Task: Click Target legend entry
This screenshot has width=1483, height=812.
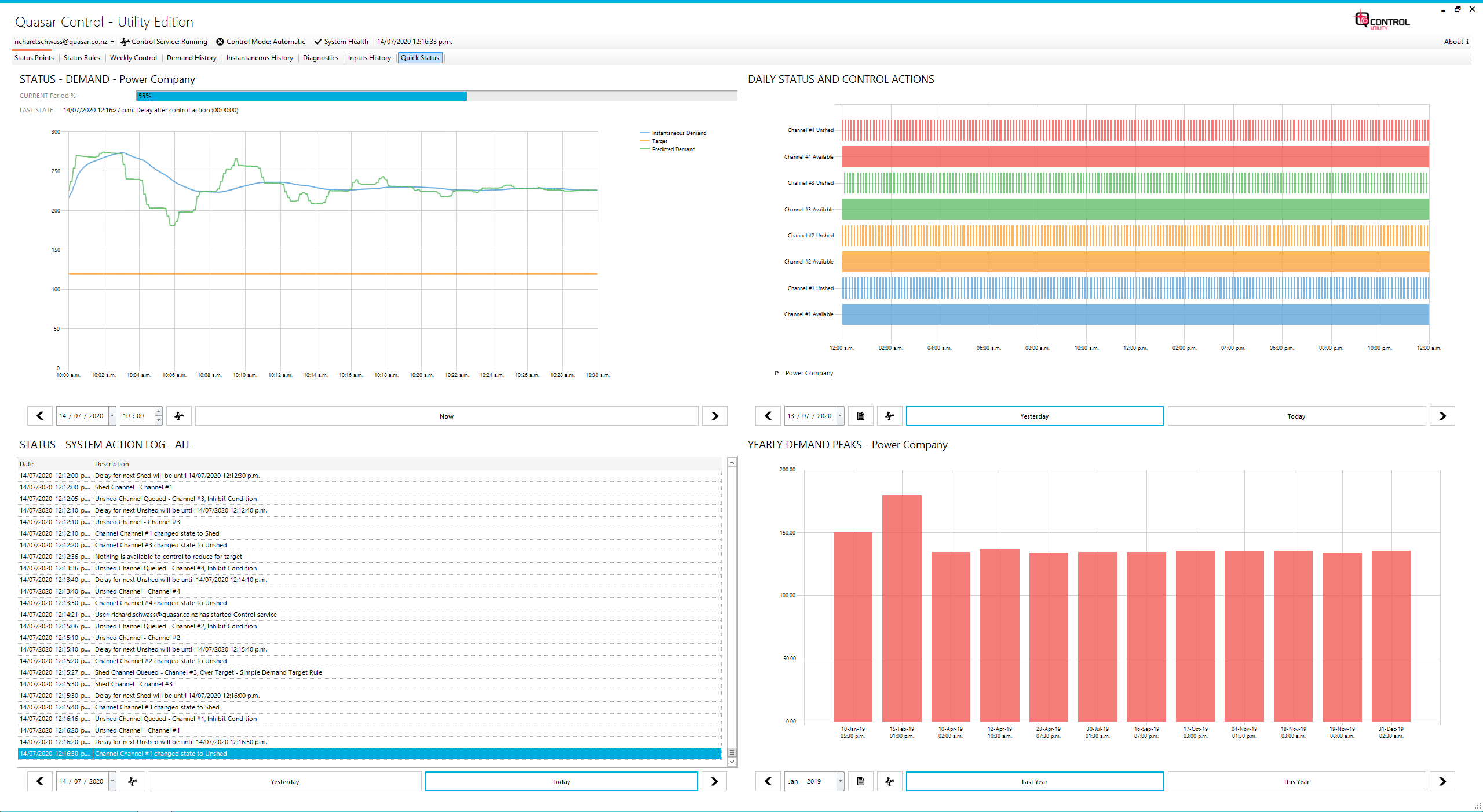Action: coord(654,141)
